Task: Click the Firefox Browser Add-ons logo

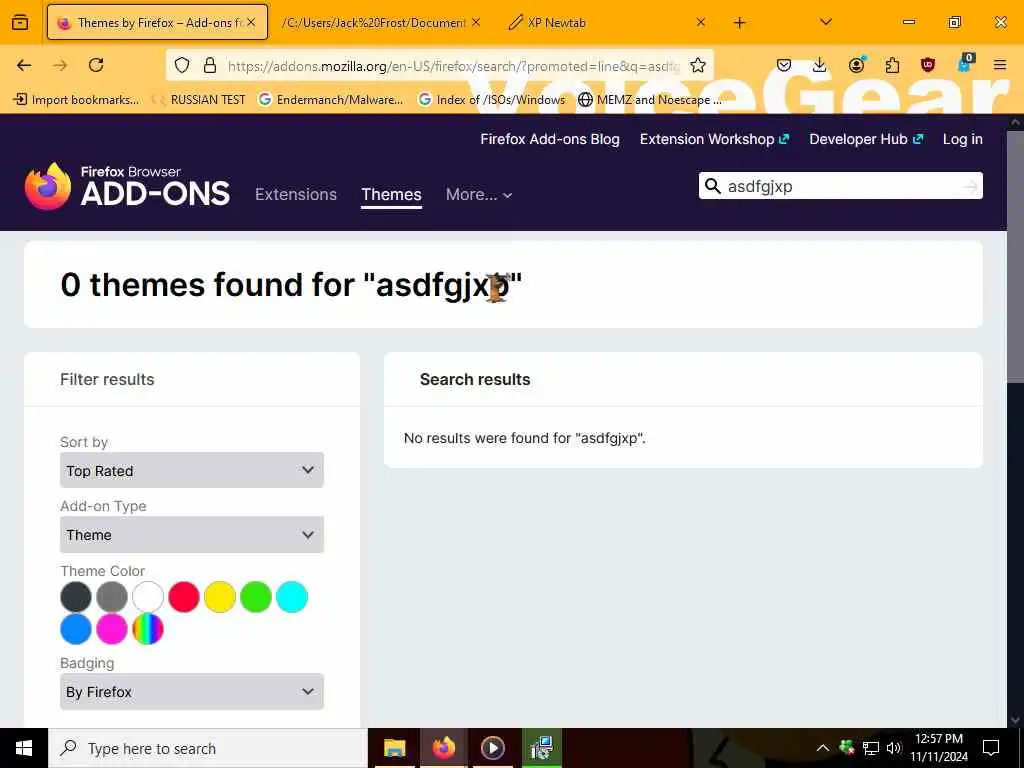Action: click(127, 186)
